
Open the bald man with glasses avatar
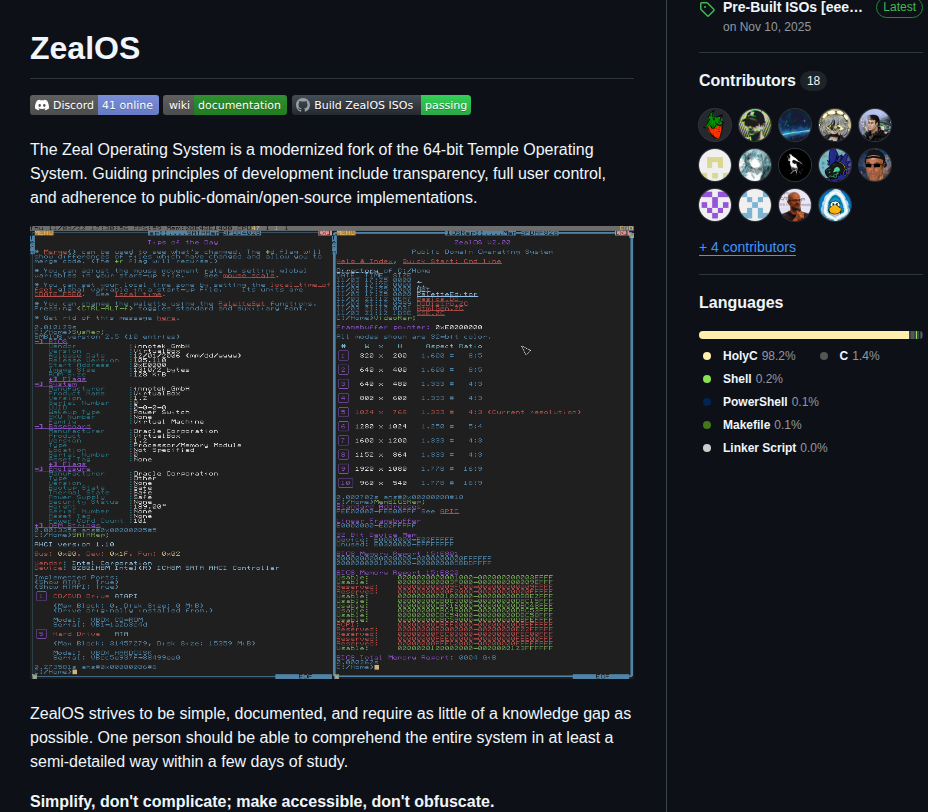pyautogui.click(x=795, y=205)
